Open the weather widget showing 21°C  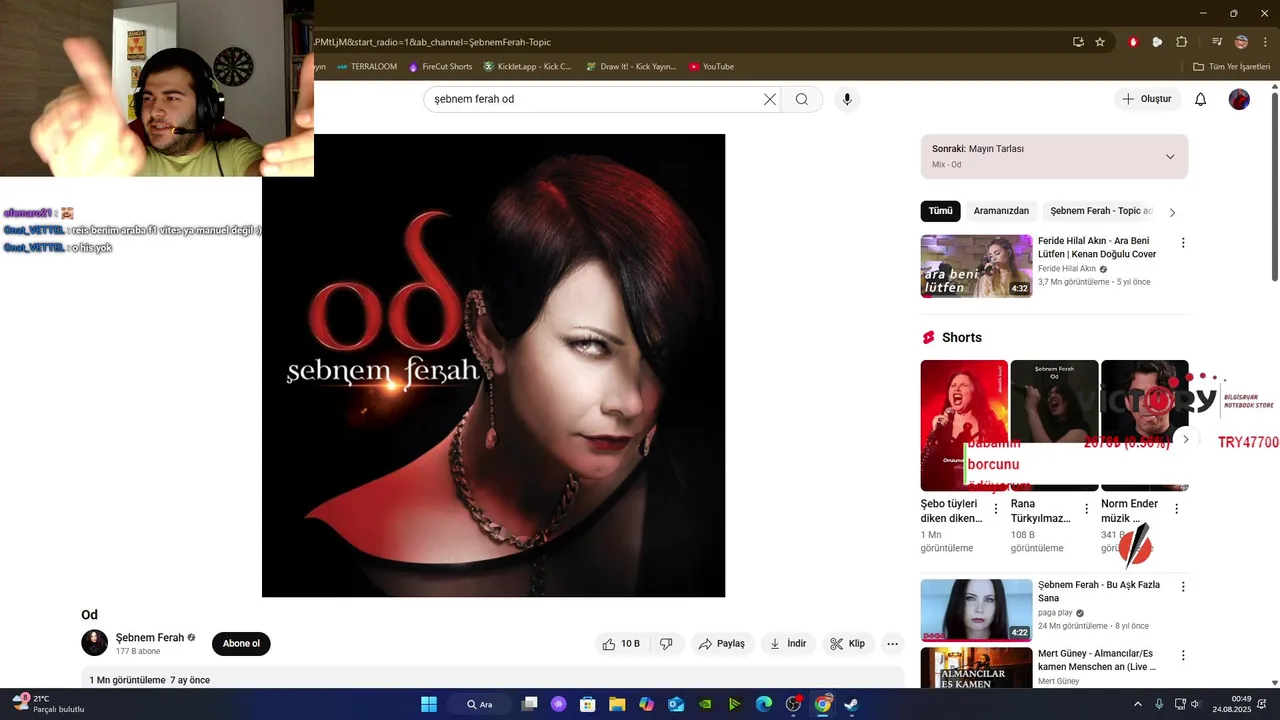[x=48, y=704]
